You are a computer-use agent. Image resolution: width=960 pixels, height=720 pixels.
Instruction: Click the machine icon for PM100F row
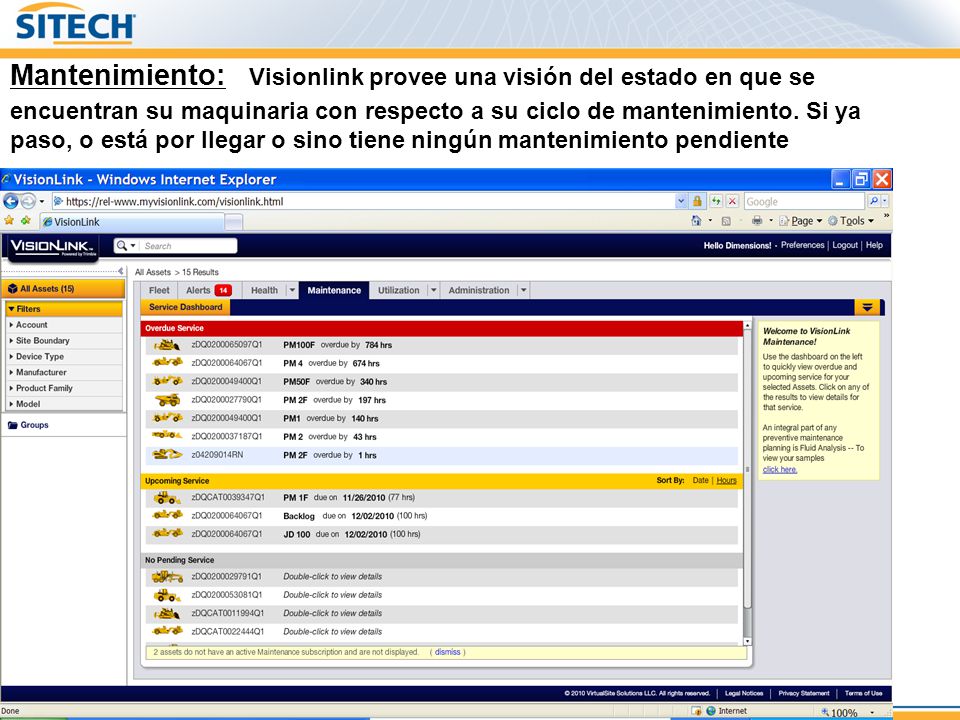pyautogui.click(x=167, y=345)
